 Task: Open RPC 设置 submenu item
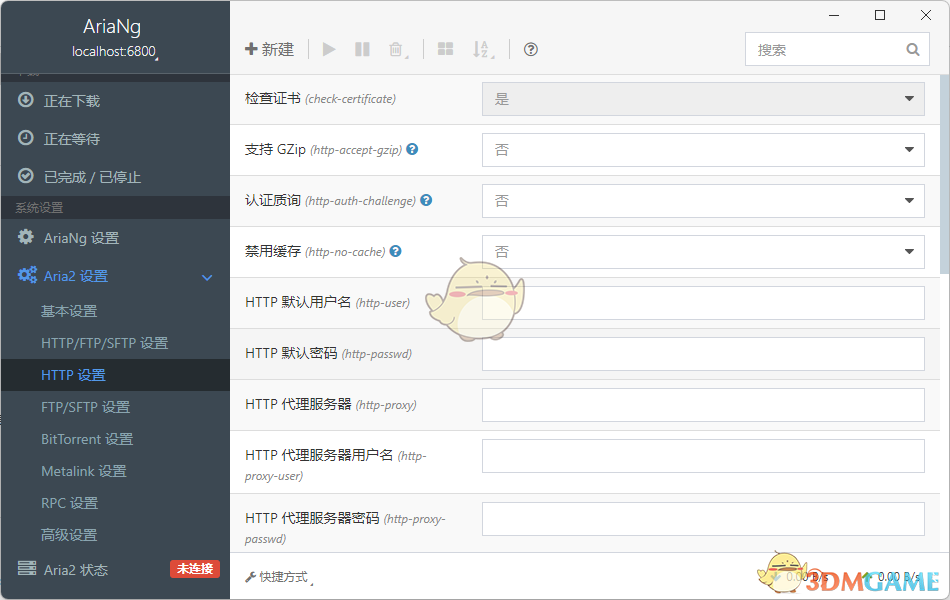tap(115, 503)
